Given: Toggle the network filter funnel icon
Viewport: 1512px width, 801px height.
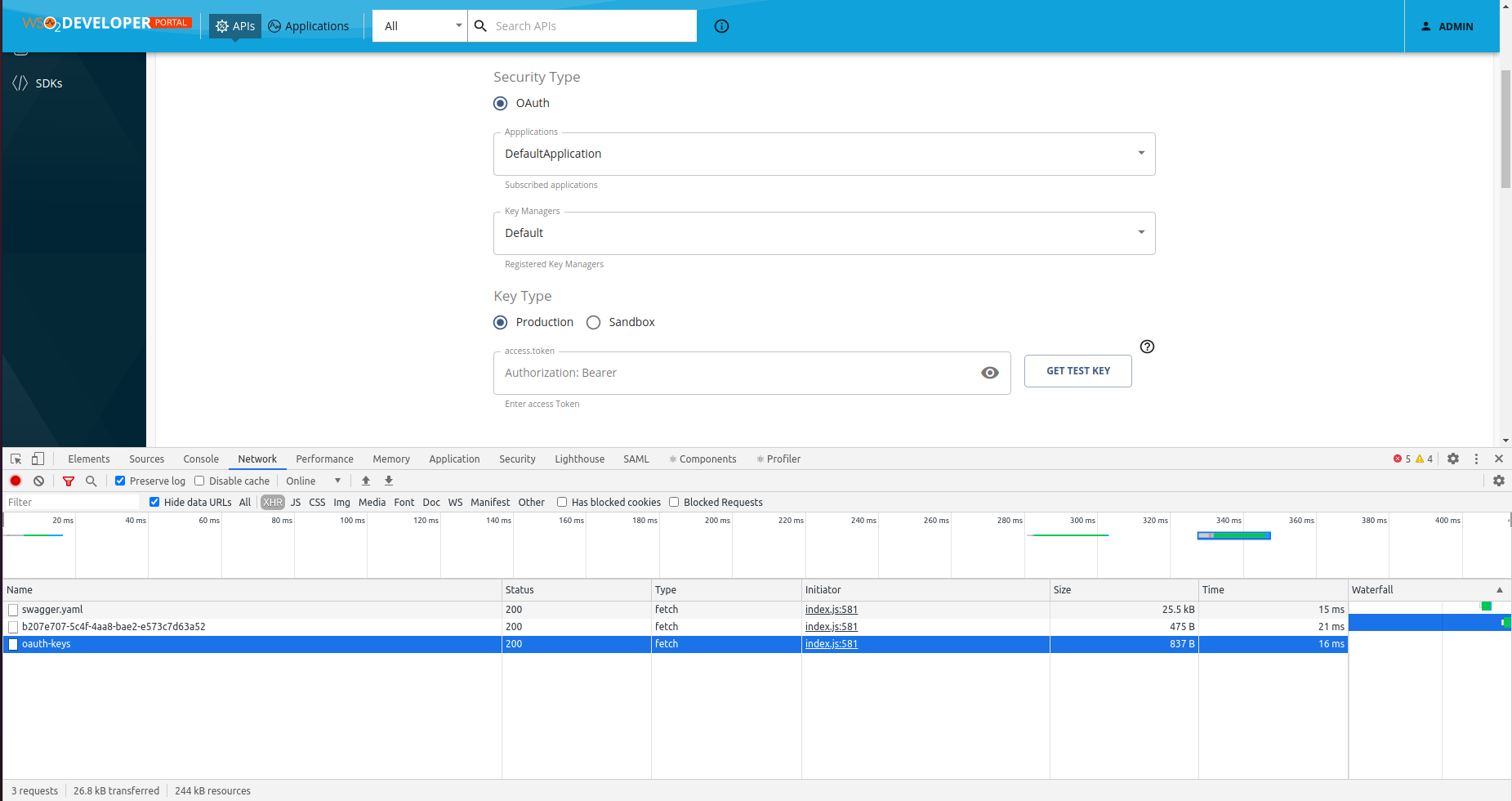Looking at the screenshot, I should 69,481.
